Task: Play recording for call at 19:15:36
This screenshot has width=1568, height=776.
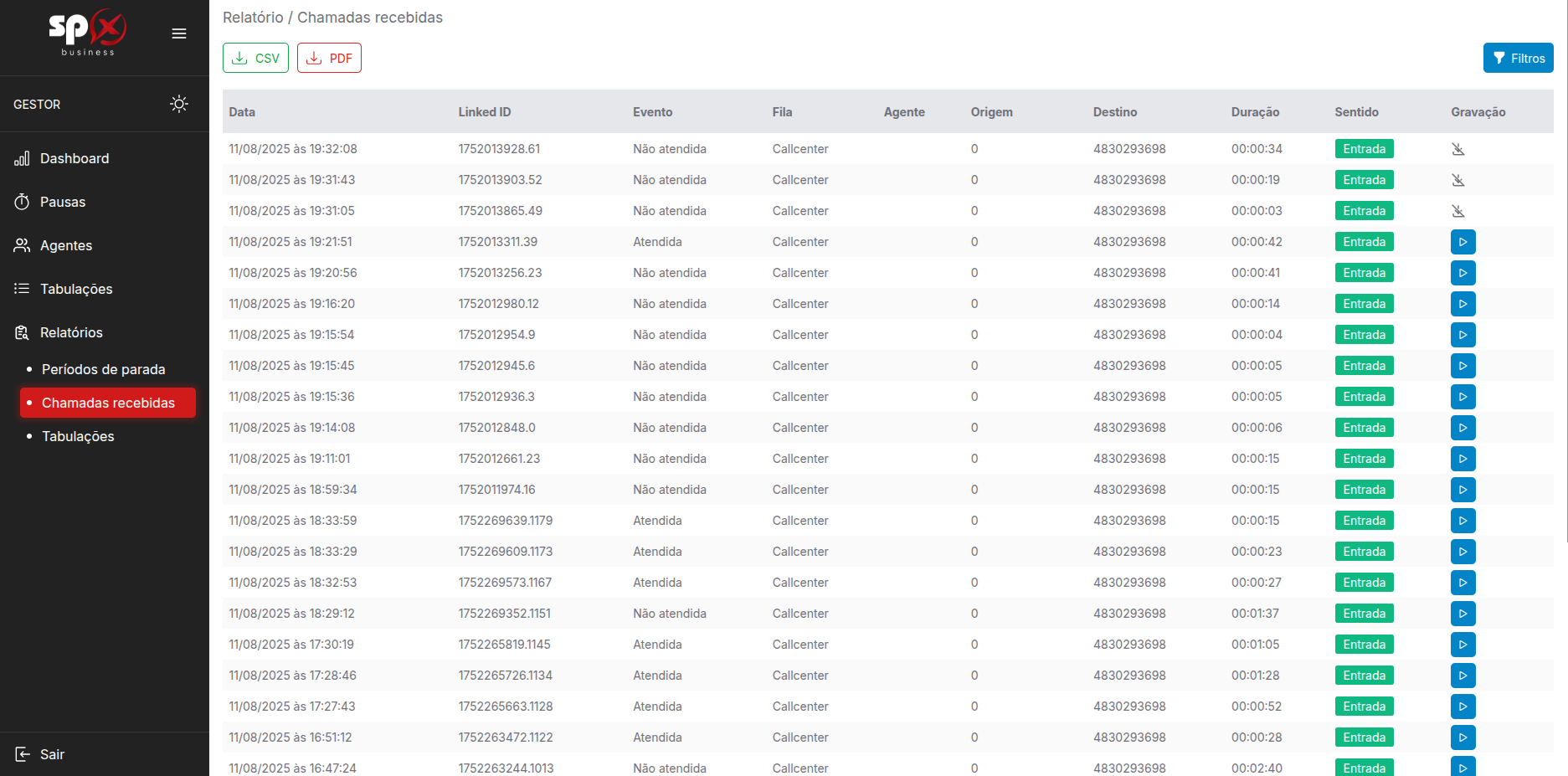Action: tap(1463, 397)
